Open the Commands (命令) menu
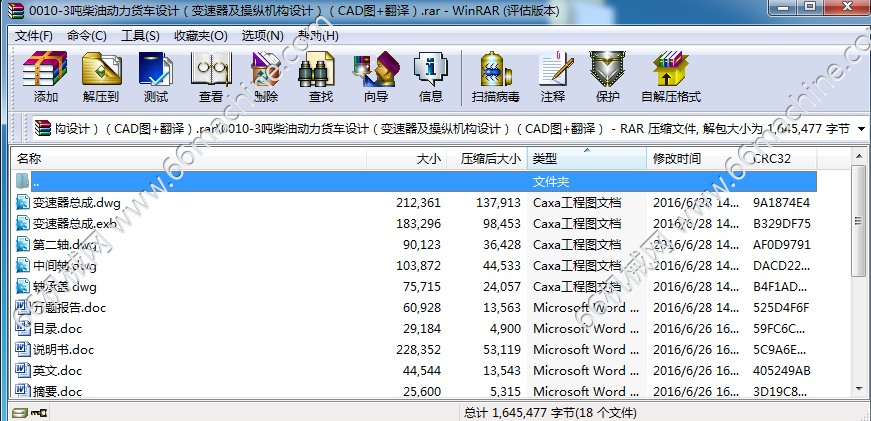 click(x=87, y=36)
